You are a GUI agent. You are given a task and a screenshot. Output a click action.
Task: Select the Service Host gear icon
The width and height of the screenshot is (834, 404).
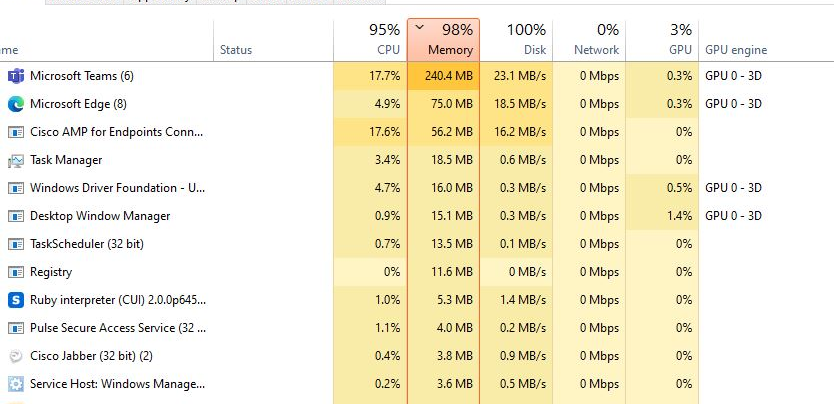pyautogui.click(x=16, y=384)
